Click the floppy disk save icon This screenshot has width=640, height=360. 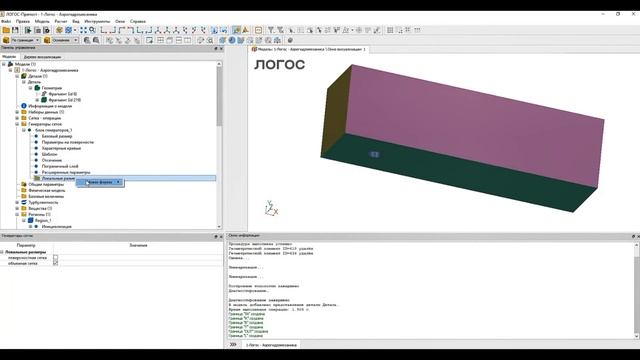pos(15,30)
